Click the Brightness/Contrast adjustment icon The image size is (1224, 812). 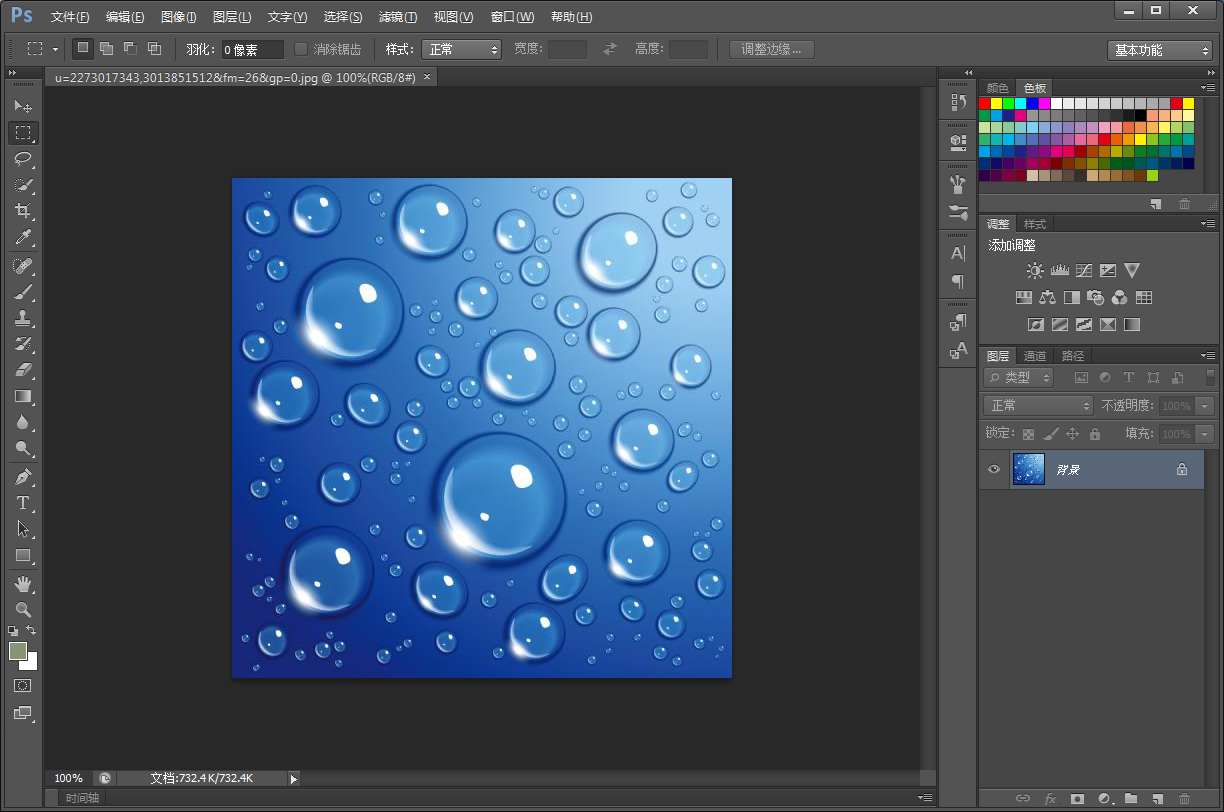(1035, 270)
